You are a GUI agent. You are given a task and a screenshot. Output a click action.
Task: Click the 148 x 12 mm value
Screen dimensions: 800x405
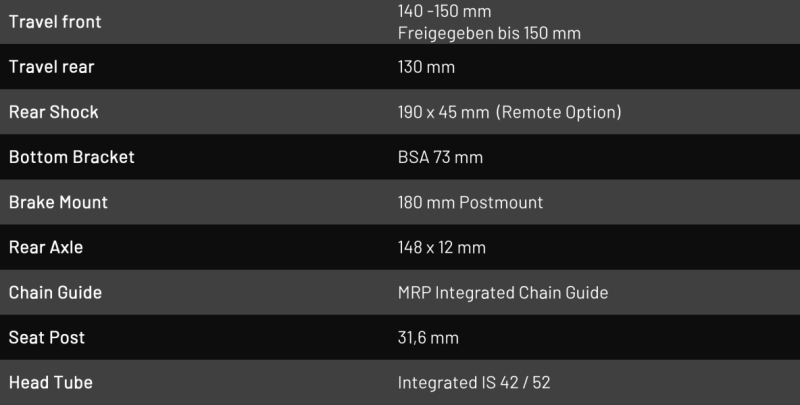[441, 247]
